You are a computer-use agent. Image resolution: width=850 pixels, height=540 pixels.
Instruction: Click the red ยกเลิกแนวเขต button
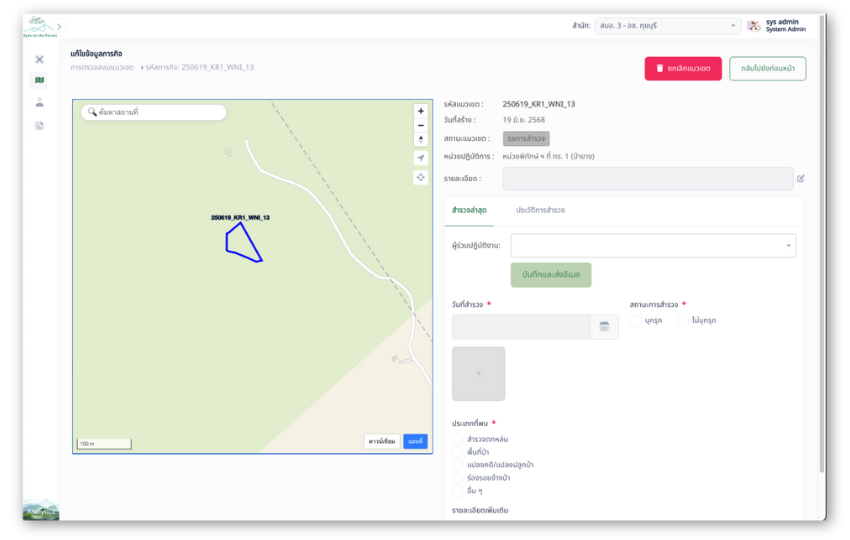683,68
